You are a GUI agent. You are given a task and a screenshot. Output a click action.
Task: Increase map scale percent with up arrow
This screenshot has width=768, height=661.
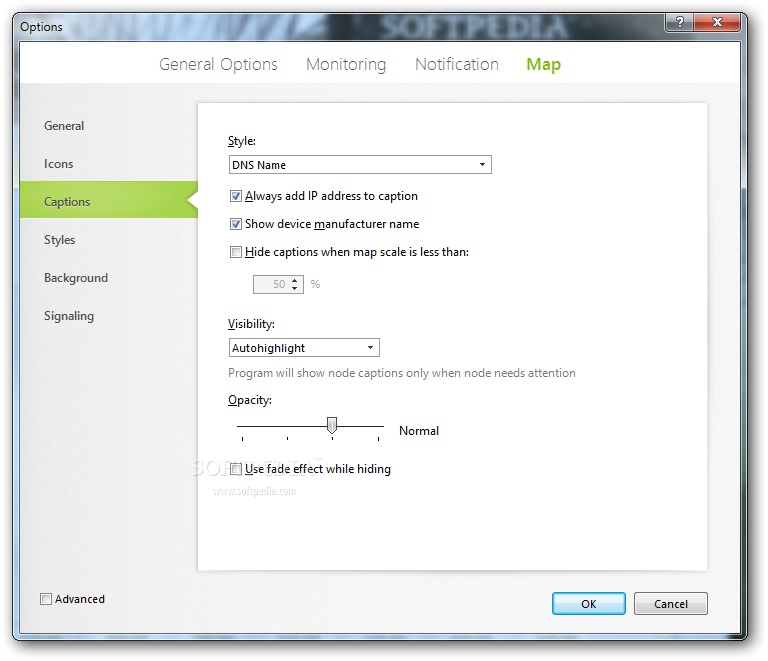click(295, 281)
